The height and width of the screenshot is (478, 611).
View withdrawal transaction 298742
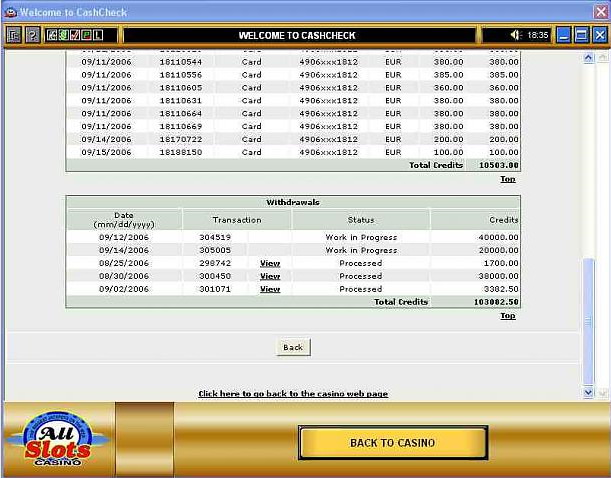[x=270, y=263]
